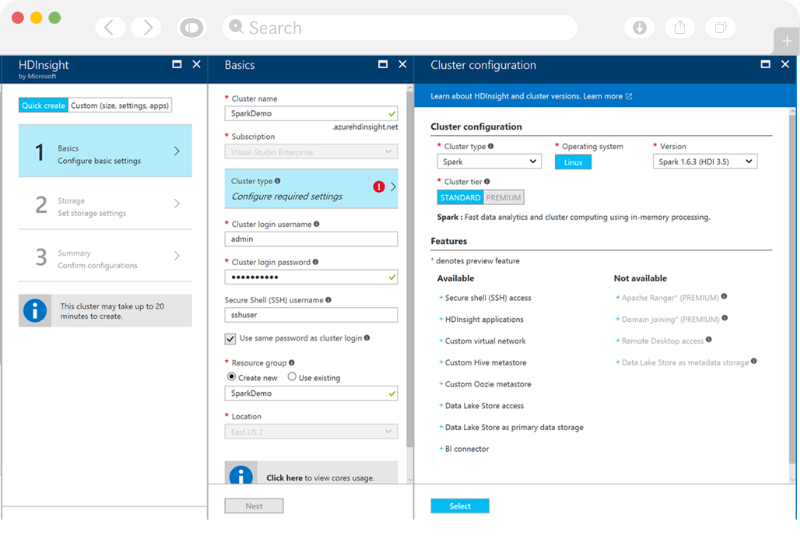Image resolution: width=800 pixels, height=550 pixels.
Task: Select Create new resource group
Action: pos(231,377)
